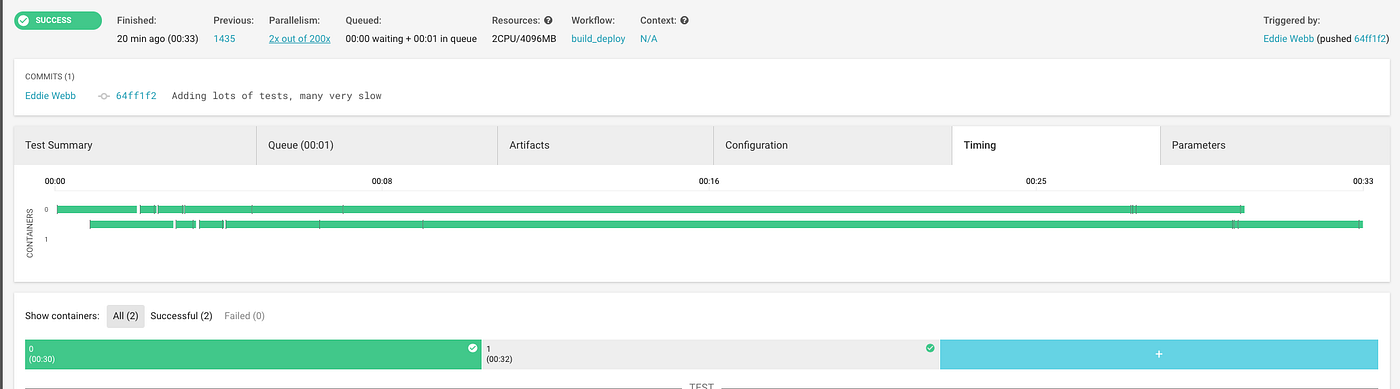Filter to Successful (2) containers
The image size is (1400, 389).
(181, 316)
